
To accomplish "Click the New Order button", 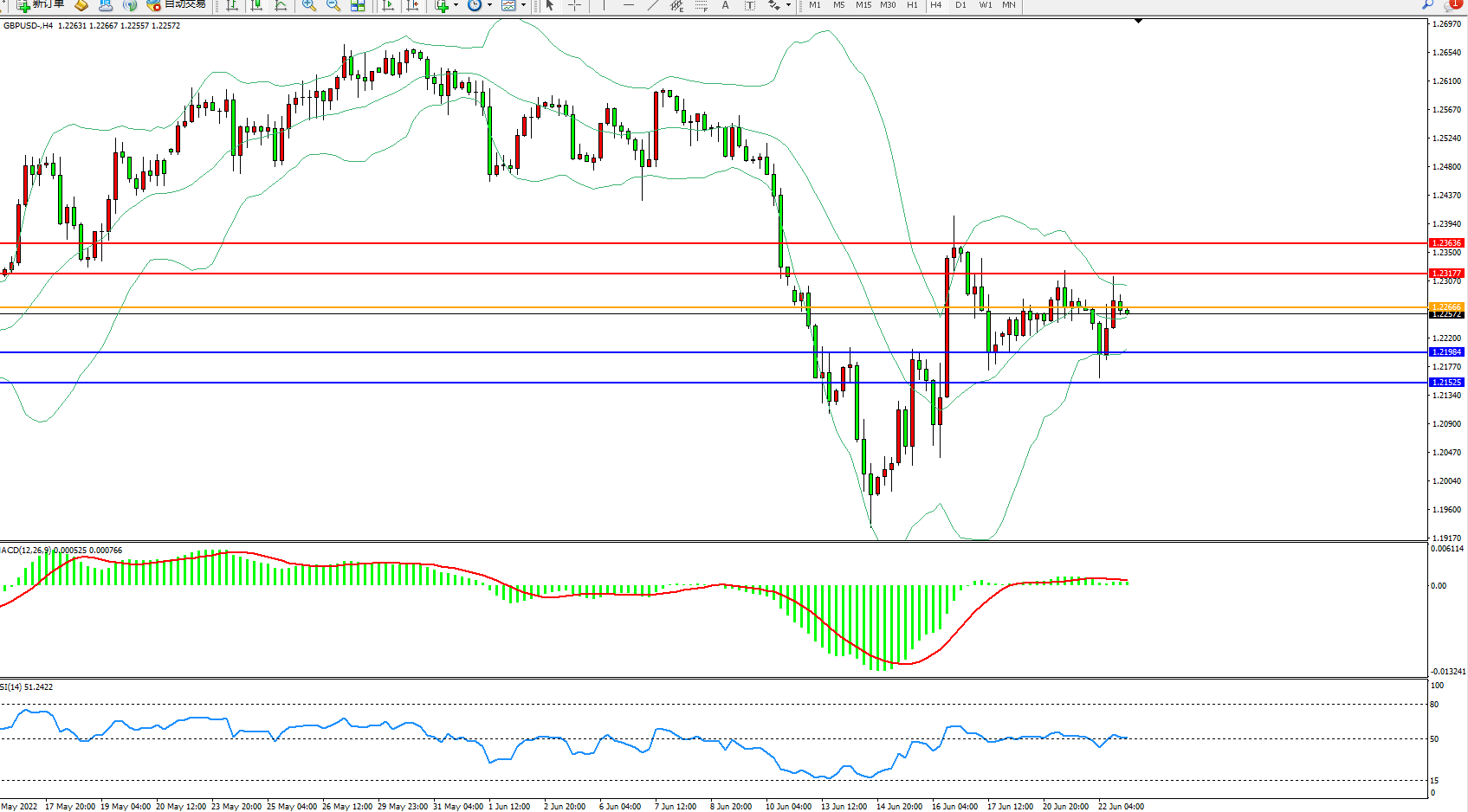I will pyautogui.click(x=41, y=5).
